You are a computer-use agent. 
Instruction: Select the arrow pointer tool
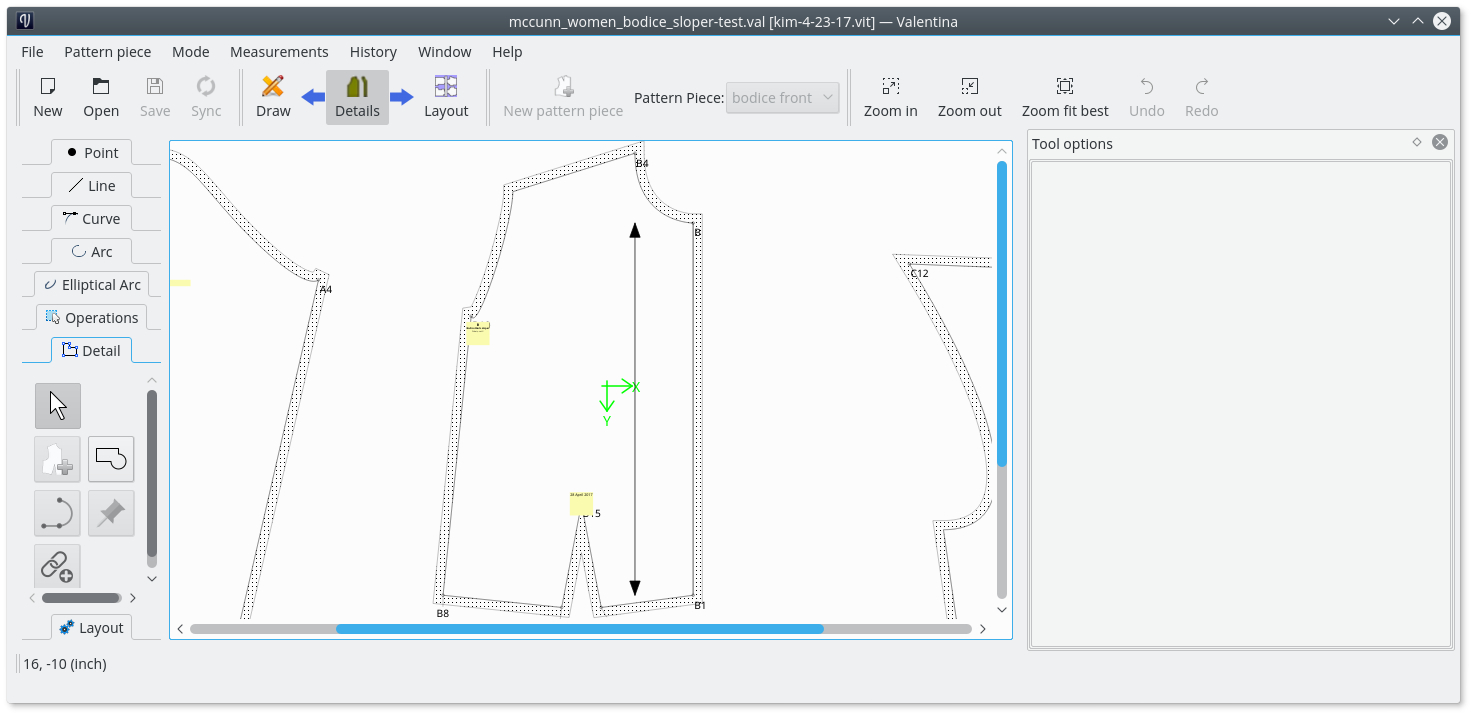(58, 406)
